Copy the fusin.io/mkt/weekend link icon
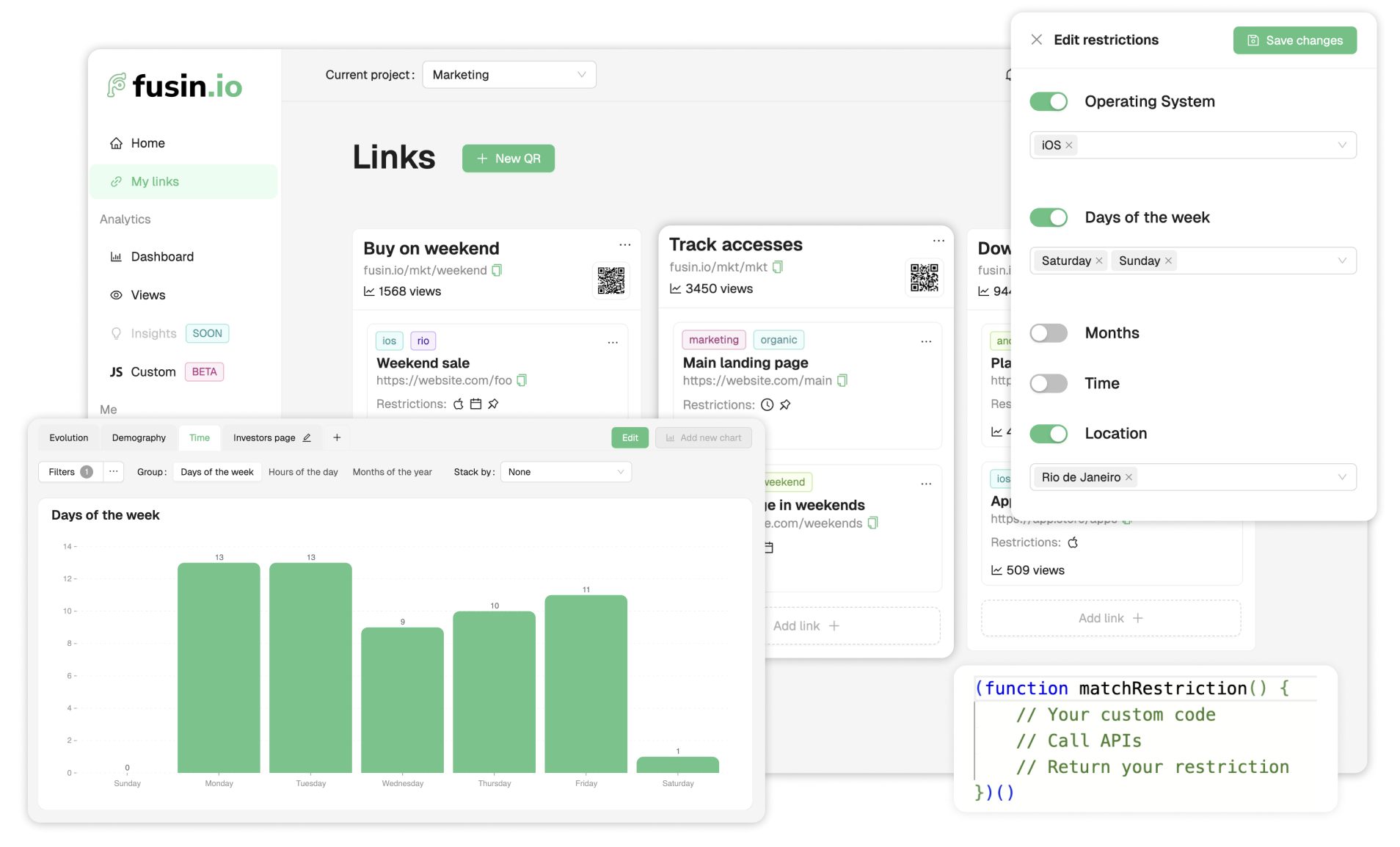Screen dimensions: 1400x847 pyautogui.click(x=497, y=270)
